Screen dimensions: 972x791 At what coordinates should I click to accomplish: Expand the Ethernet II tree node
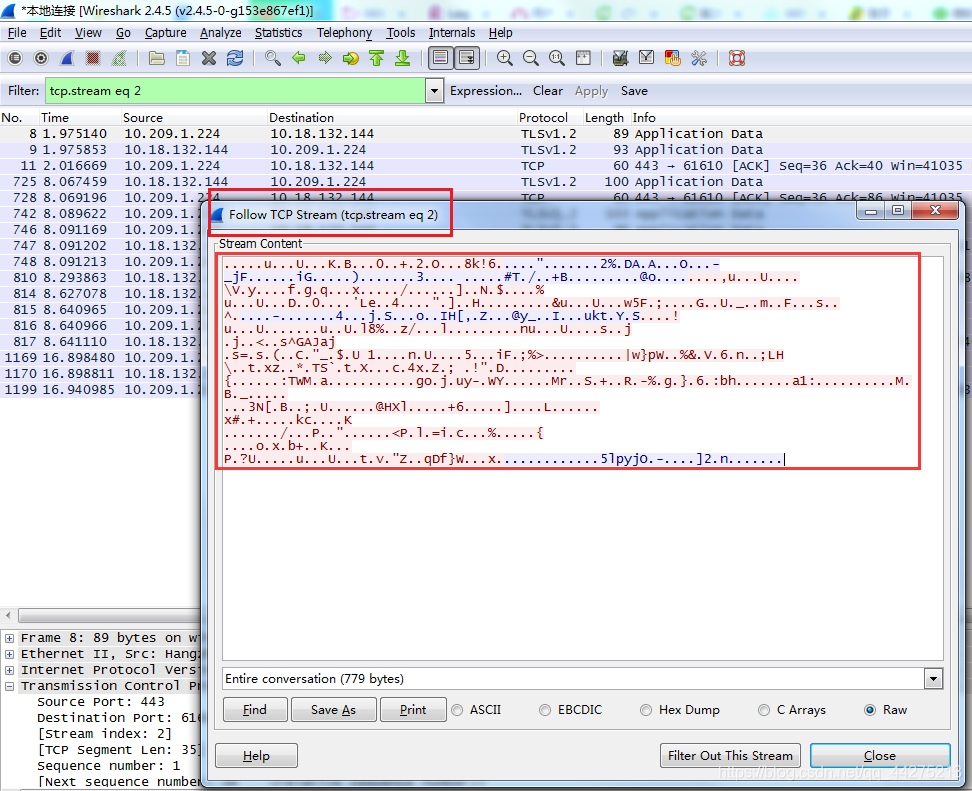point(9,654)
